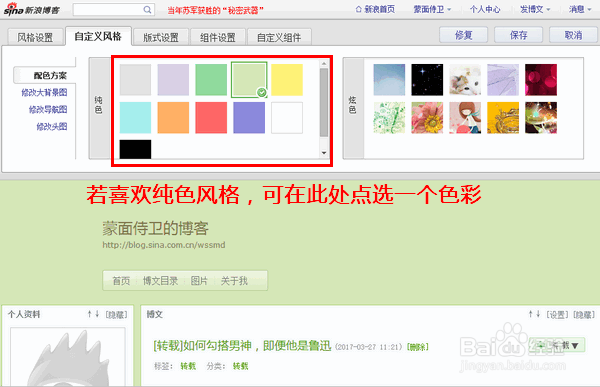Click the blog URL blog.sina.com.cn/wssmd
The height and width of the screenshot is (387, 600).
point(164,245)
